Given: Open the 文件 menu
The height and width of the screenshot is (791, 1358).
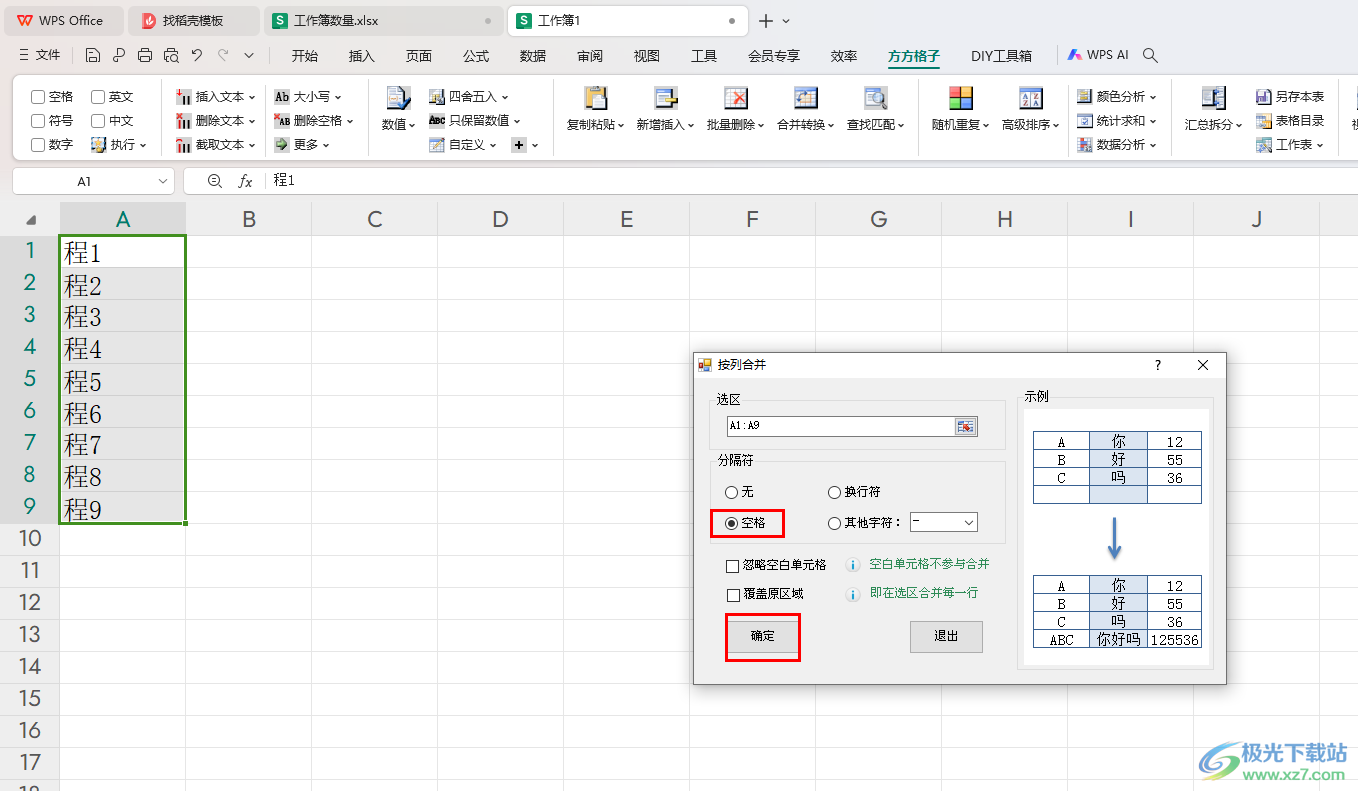Looking at the screenshot, I should (40, 56).
